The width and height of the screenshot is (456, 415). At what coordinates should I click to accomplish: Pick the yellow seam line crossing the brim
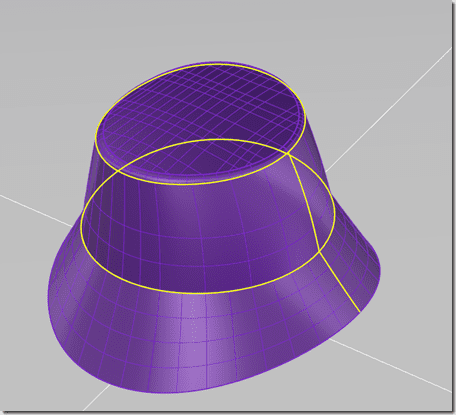click(x=340, y=282)
